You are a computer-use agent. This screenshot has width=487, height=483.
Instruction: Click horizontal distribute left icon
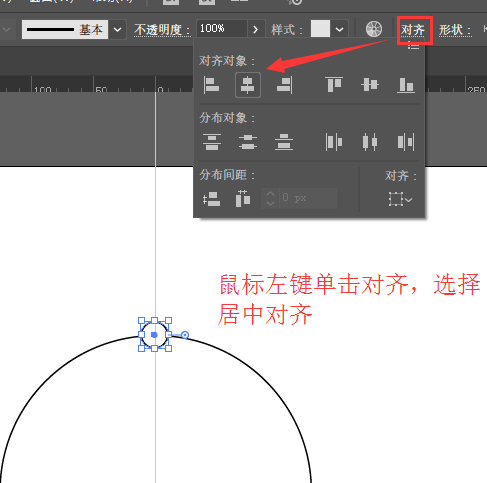(334, 142)
